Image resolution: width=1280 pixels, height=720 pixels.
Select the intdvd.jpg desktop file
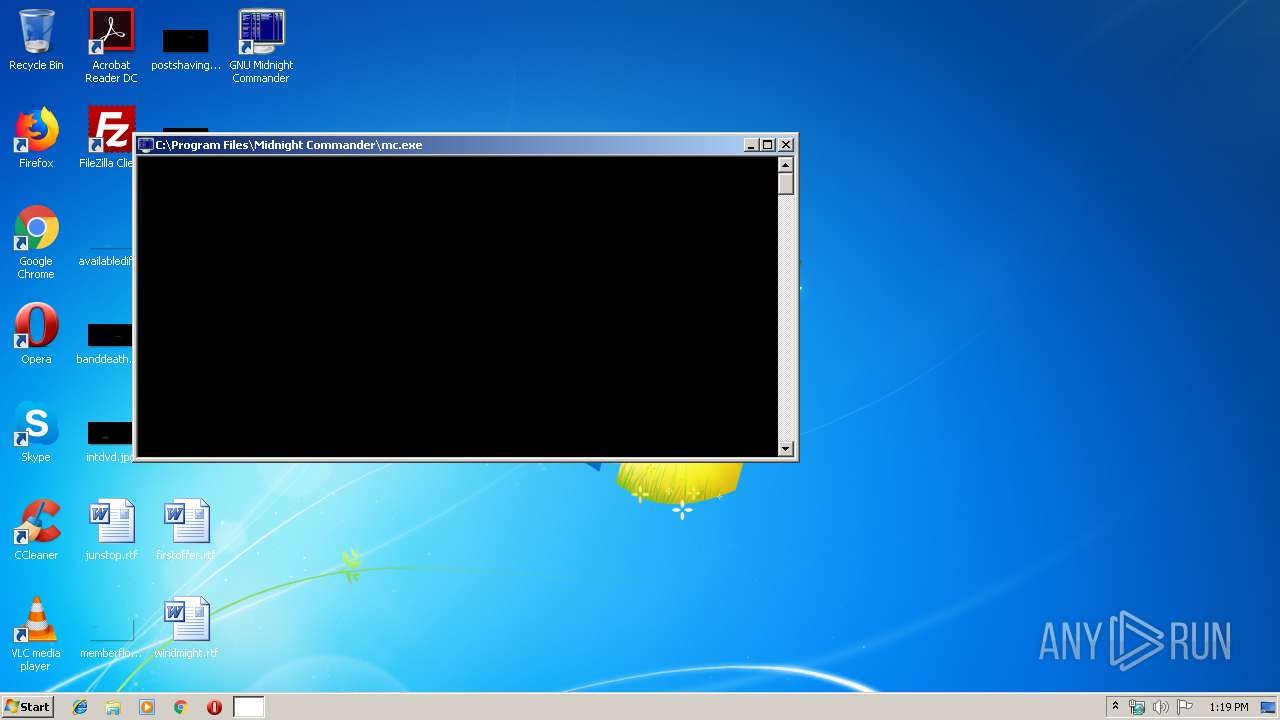(x=109, y=442)
